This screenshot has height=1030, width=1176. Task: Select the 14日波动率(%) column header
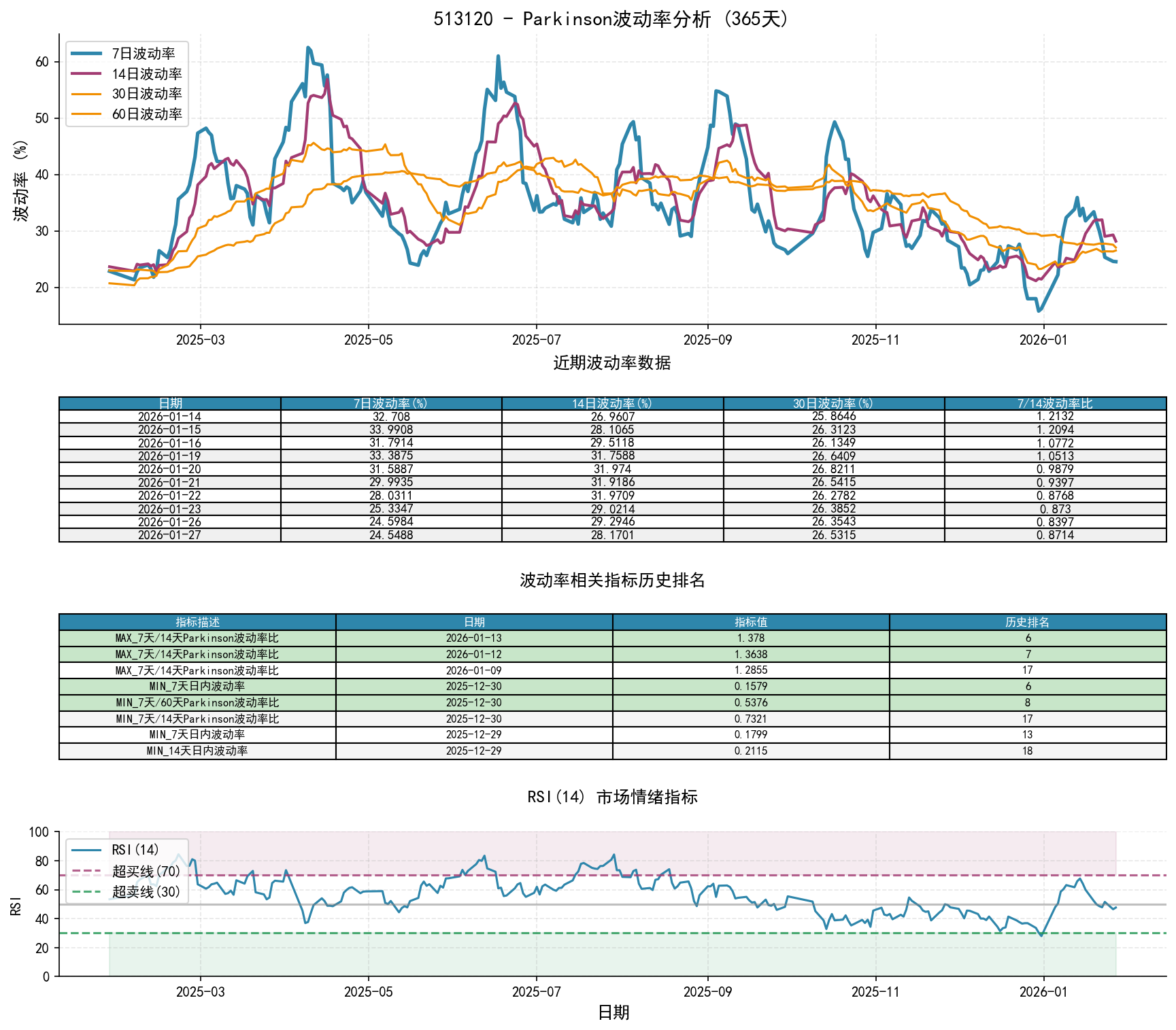point(612,403)
